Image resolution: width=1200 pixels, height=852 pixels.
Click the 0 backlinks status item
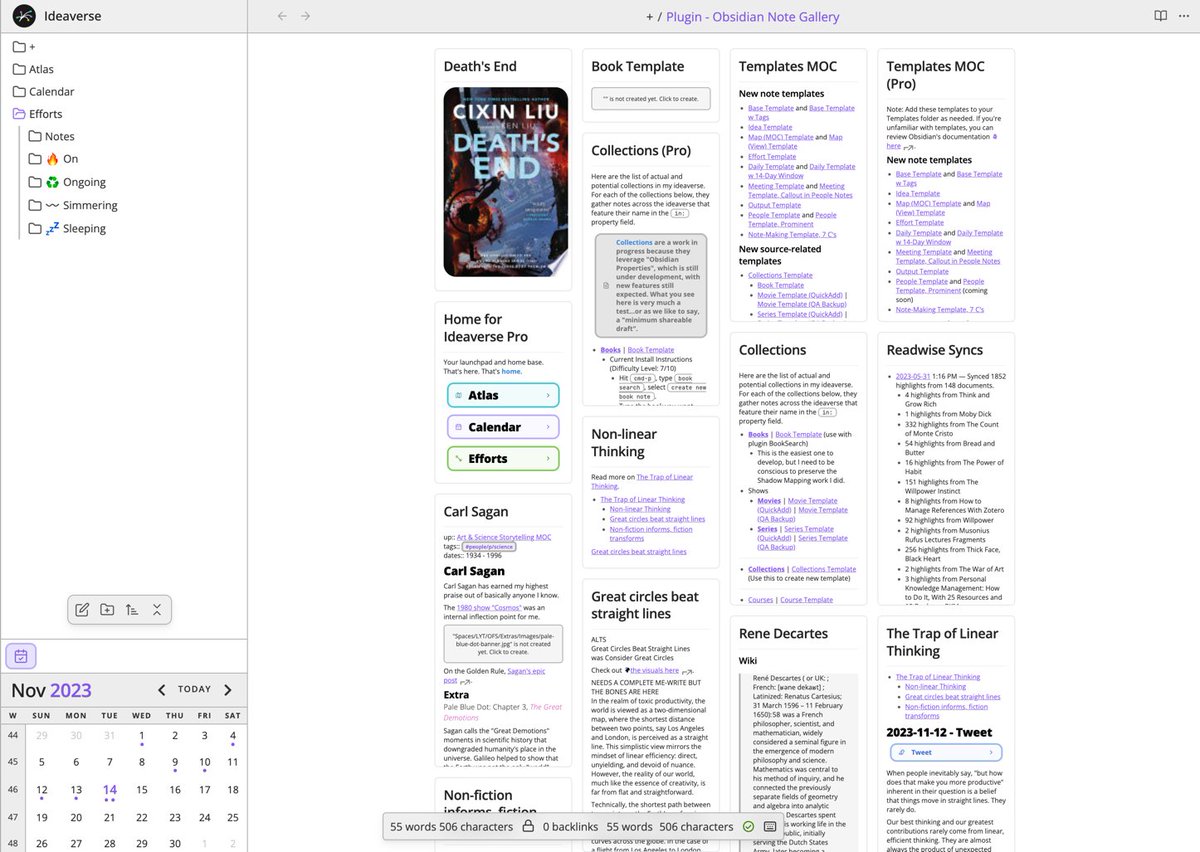570,827
